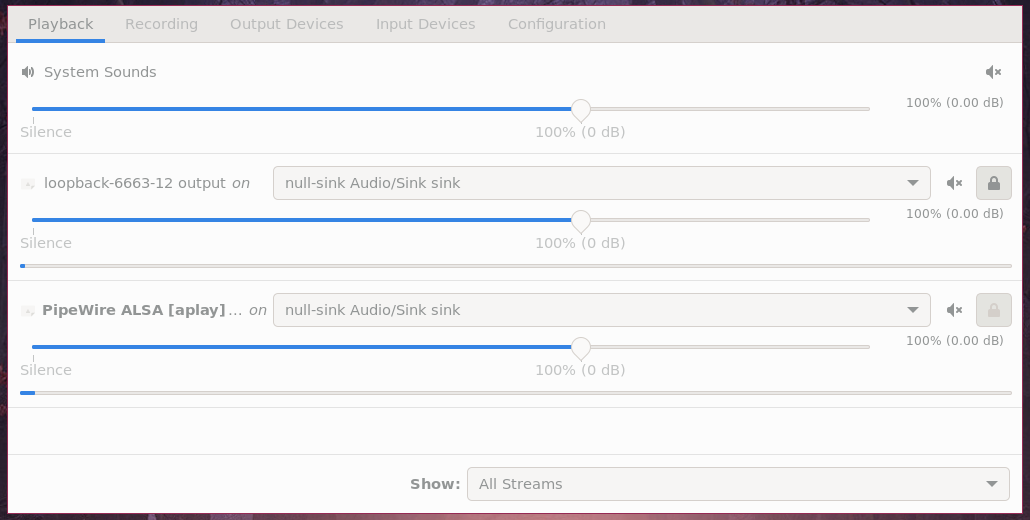This screenshot has height=520, width=1030.
Task: Click the loopback-6663-12 output application icon
Action: coord(28,184)
